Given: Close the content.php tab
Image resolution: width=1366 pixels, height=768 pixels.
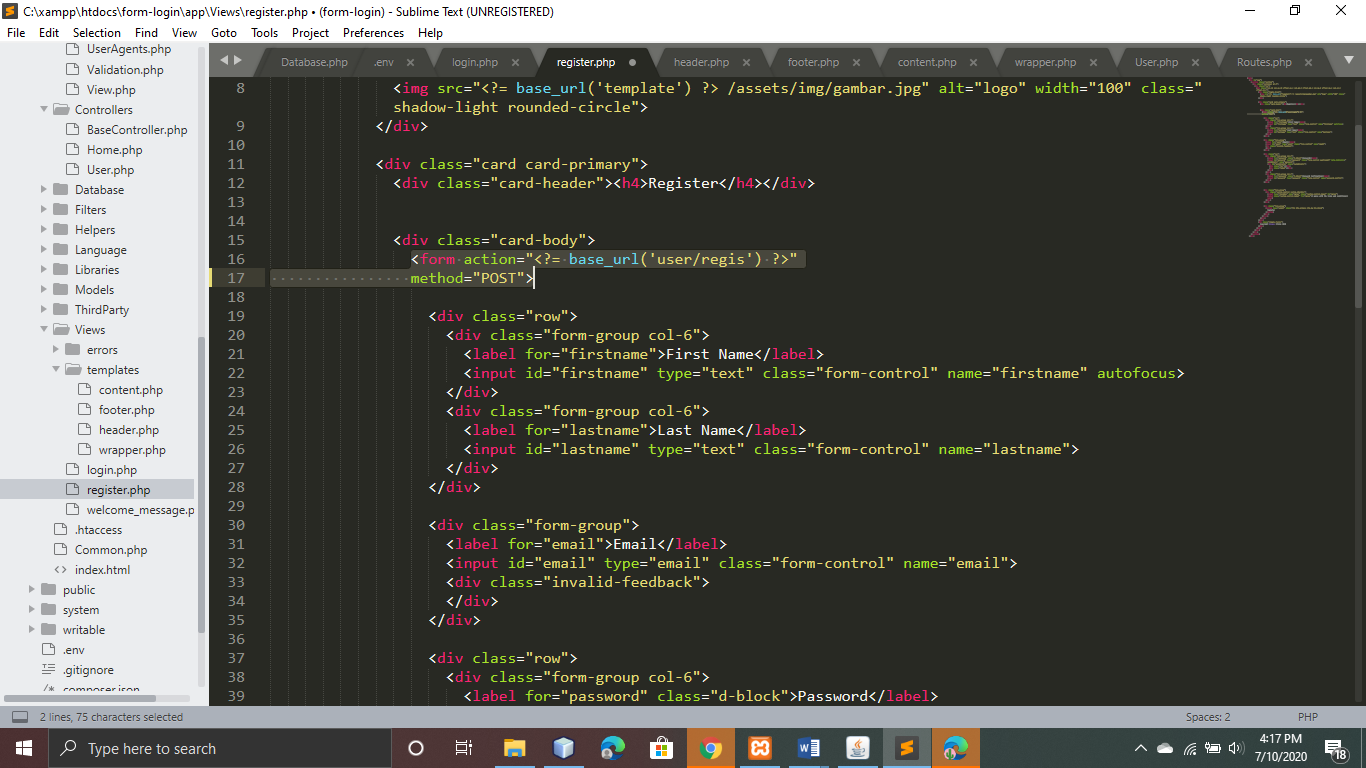Looking at the screenshot, I should pos(975,62).
